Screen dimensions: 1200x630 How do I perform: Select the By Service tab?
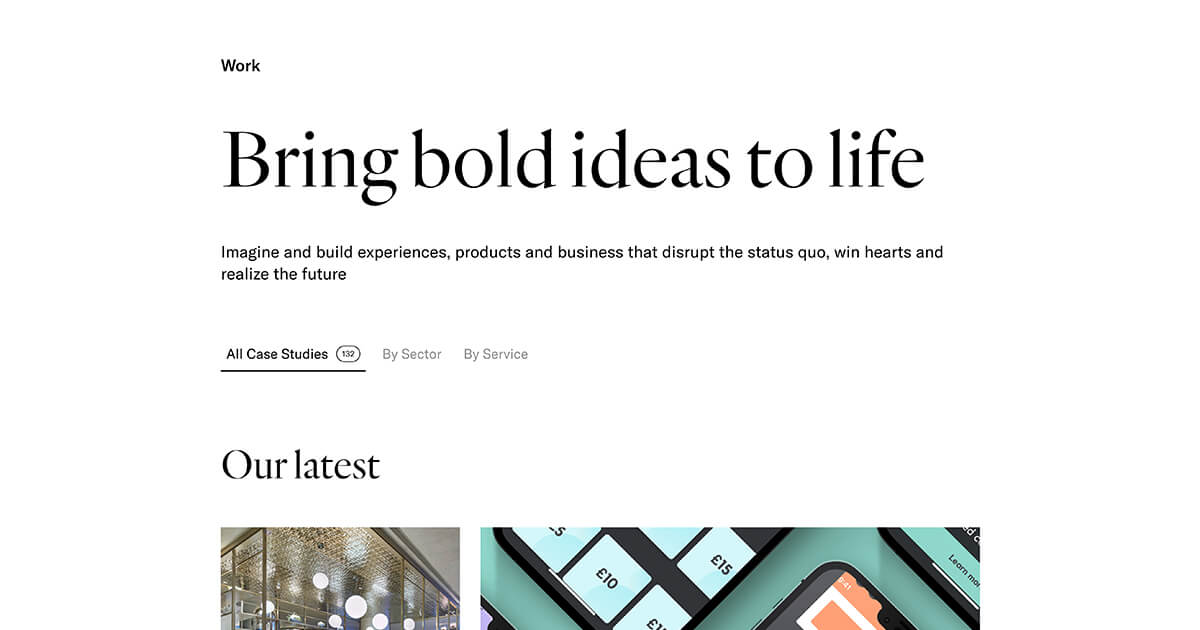496,354
